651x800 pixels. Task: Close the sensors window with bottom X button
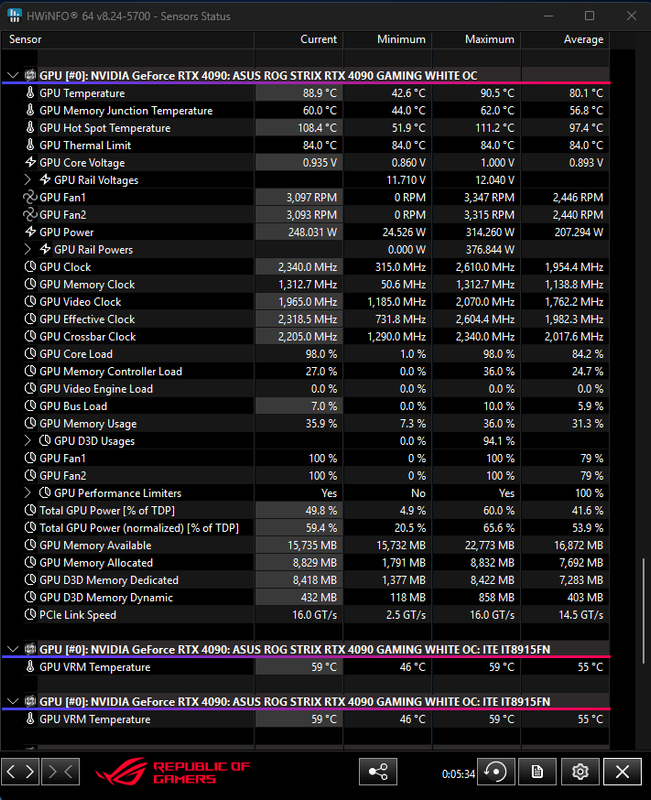(622, 771)
